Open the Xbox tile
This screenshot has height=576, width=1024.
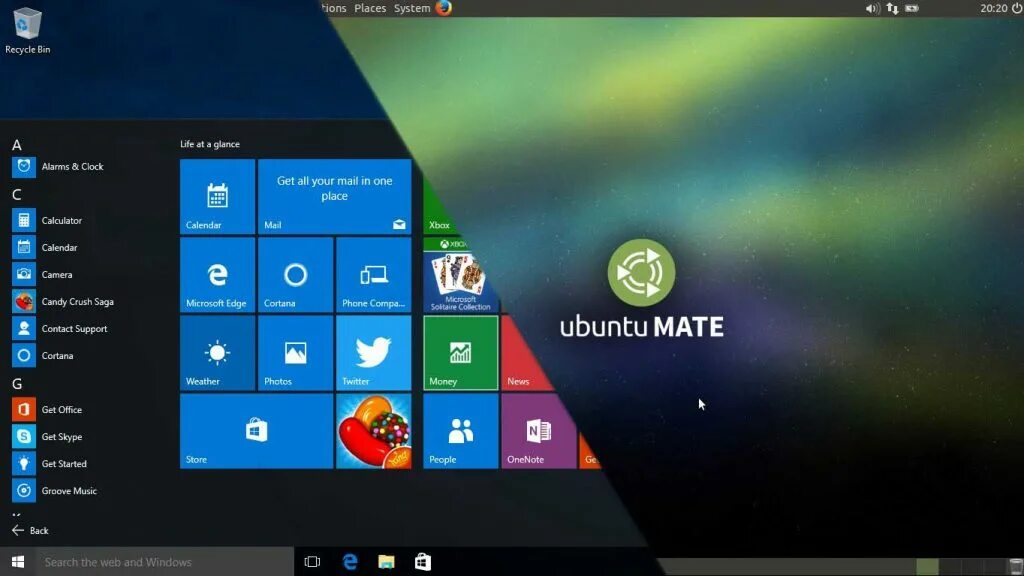coord(441,210)
